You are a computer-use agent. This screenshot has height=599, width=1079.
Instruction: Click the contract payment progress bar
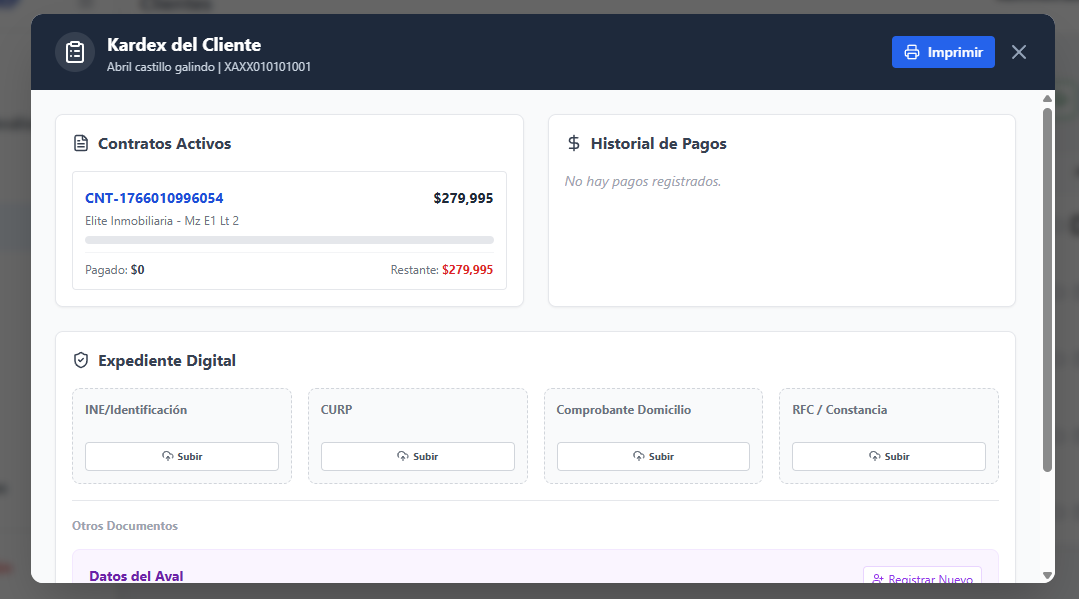click(x=289, y=240)
